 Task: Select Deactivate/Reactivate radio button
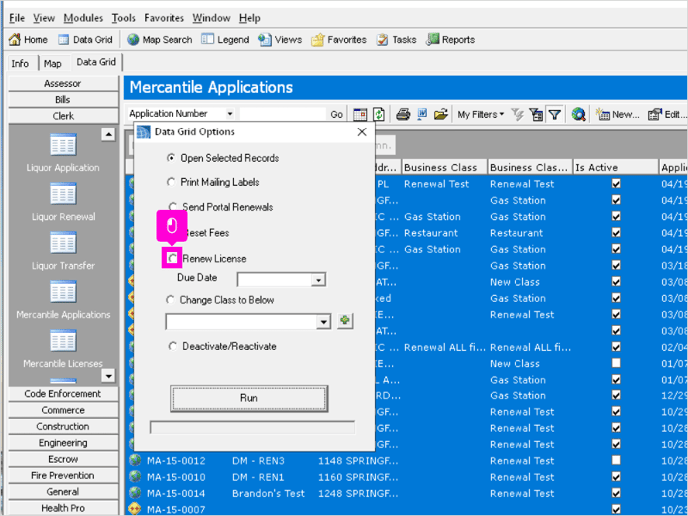tap(173, 346)
